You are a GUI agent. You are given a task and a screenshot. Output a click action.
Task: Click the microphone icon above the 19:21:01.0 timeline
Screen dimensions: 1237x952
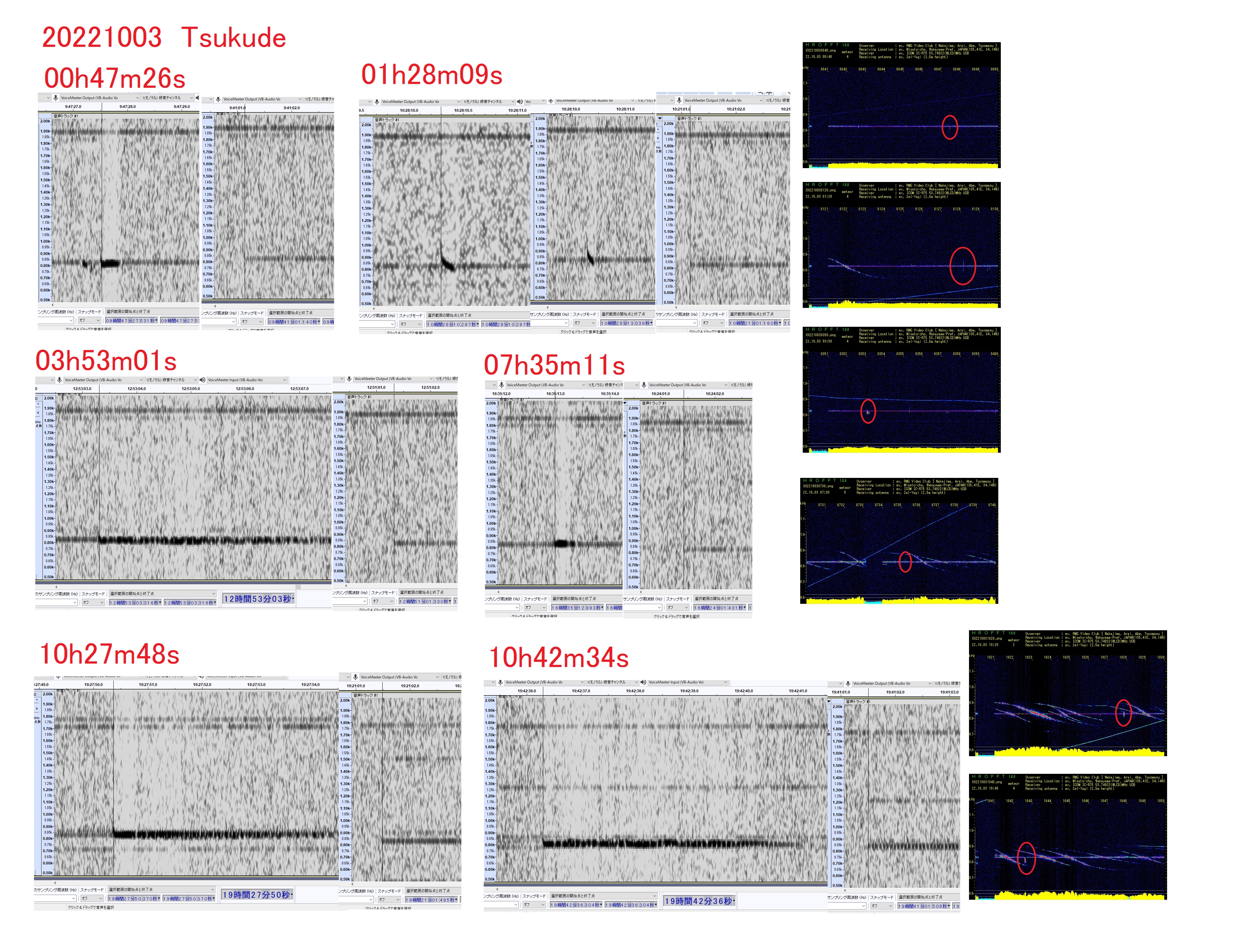click(x=355, y=677)
